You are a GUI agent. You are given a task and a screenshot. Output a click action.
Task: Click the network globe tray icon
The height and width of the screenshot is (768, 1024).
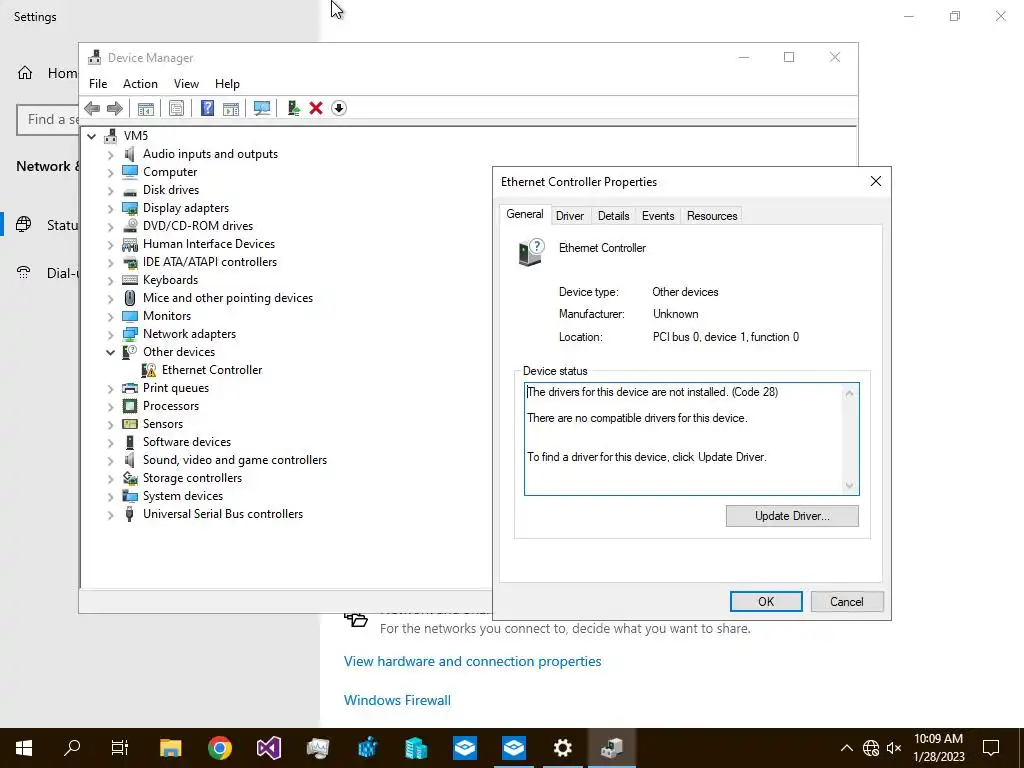[871, 748]
